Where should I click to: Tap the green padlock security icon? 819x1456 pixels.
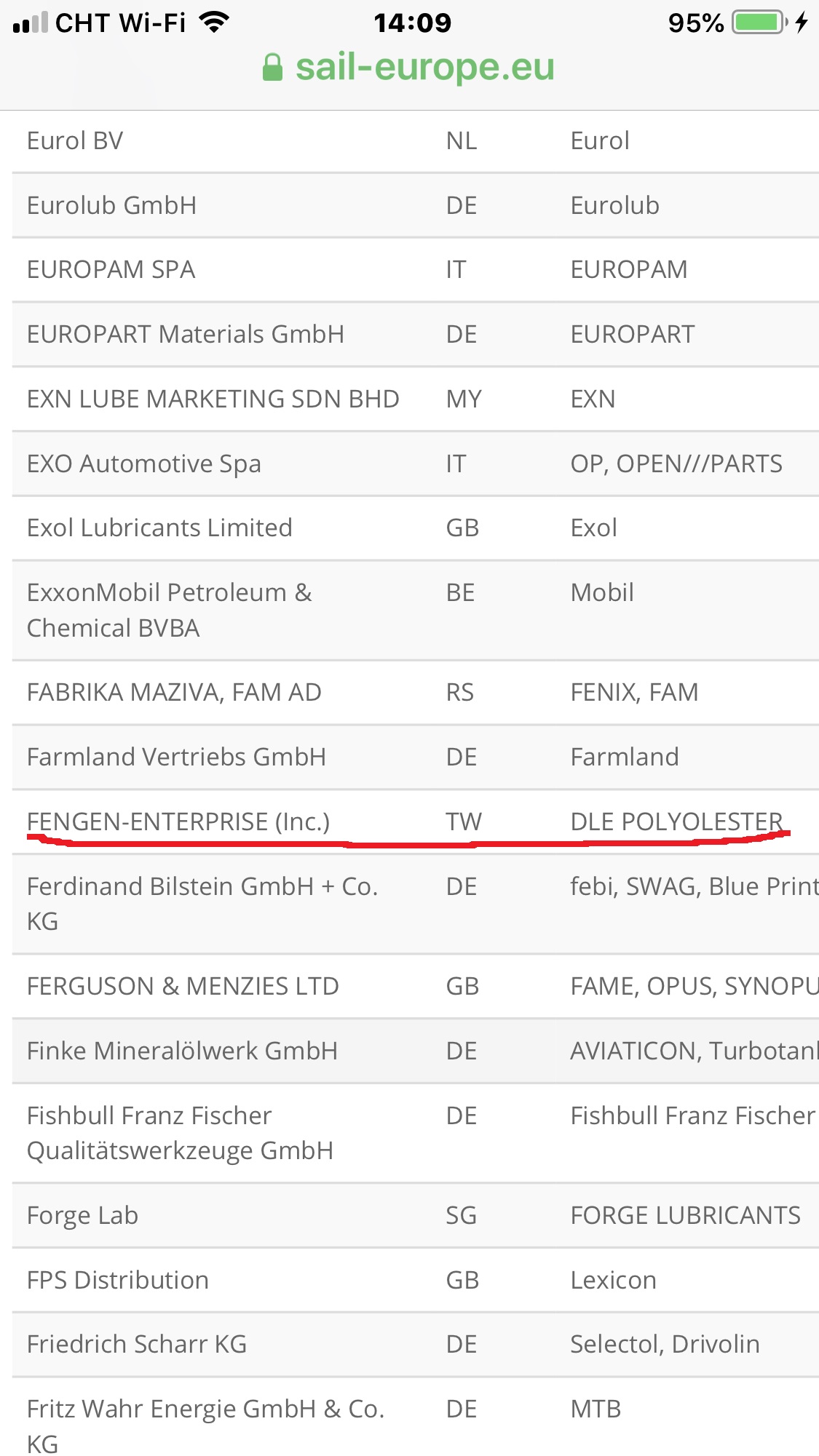pos(272,68)
